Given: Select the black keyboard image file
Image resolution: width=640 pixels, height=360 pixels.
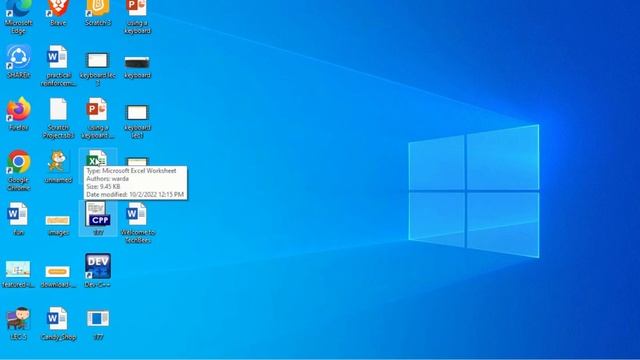Looking at the screenshot, I should (x=137, y=62).
